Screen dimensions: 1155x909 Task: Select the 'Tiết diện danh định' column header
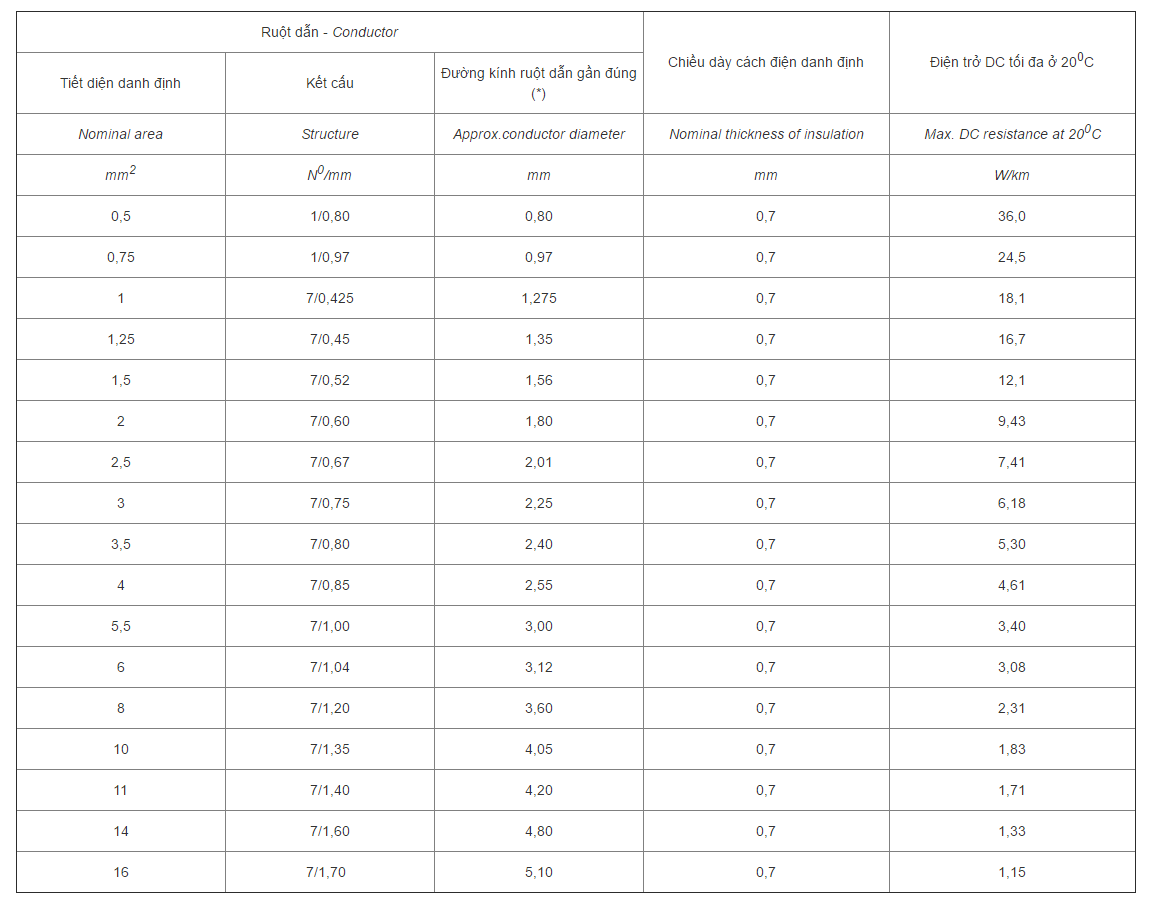121,83
